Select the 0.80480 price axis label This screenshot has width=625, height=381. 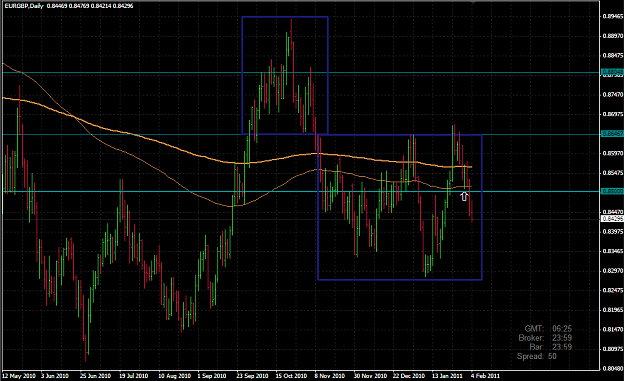pyautogui.click(x=612, y=368)
